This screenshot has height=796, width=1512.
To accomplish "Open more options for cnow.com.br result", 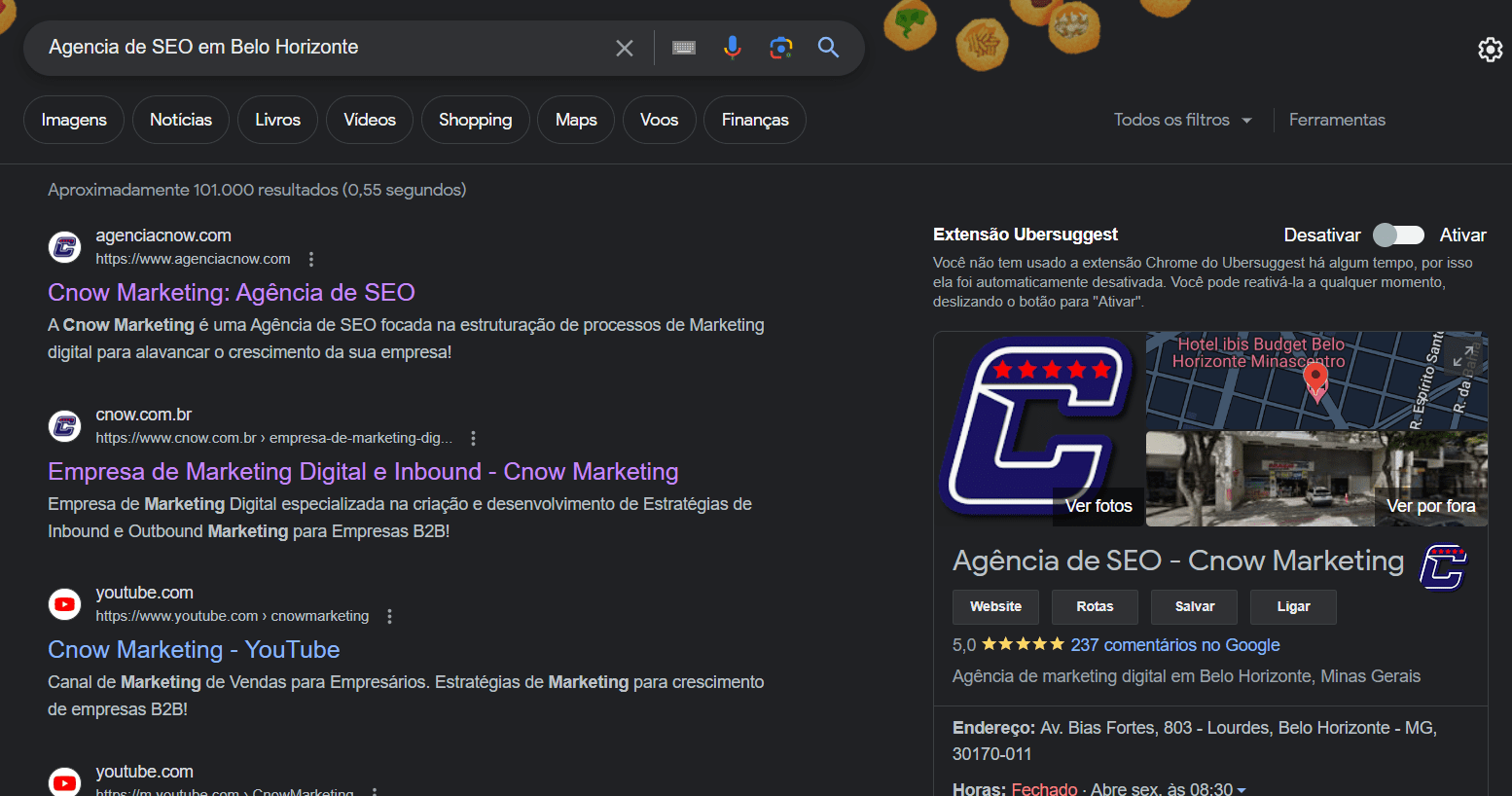I will 474,438.
